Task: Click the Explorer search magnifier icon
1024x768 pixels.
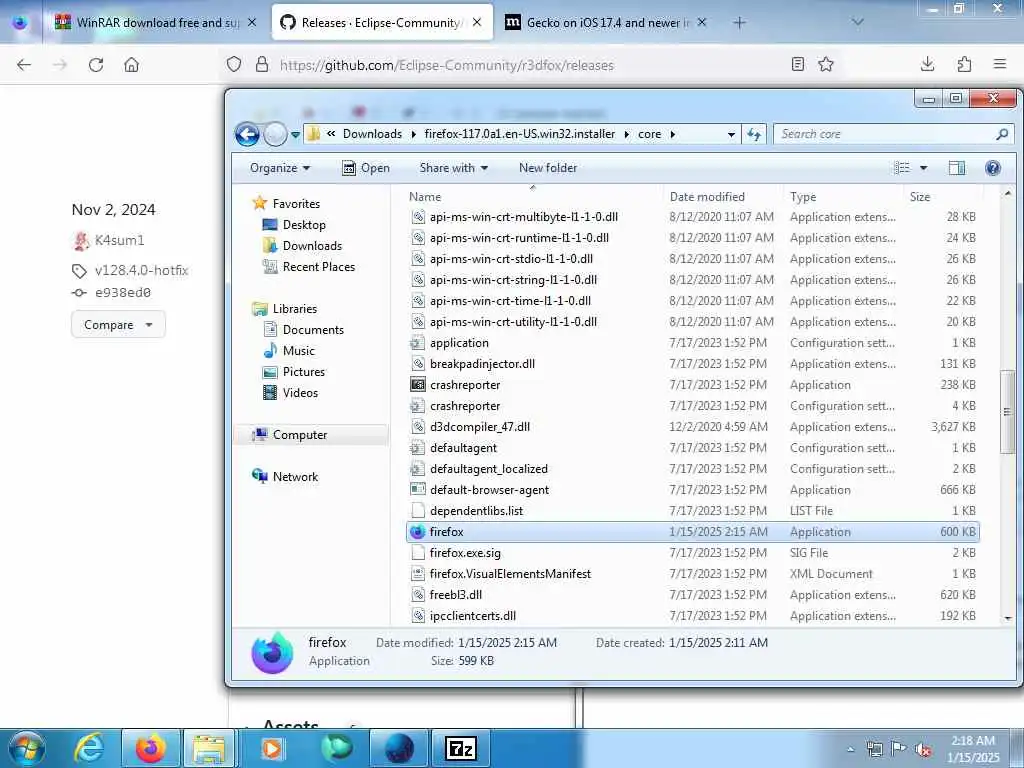Action: (1002, 134)
